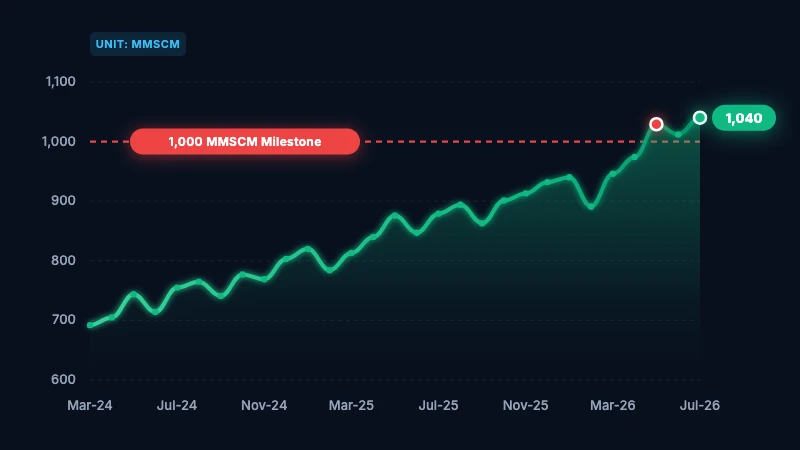The height and width of the screenshot is (450, 800).
Task: Click the 600 y-axis tick label
Action: (63, 380)
